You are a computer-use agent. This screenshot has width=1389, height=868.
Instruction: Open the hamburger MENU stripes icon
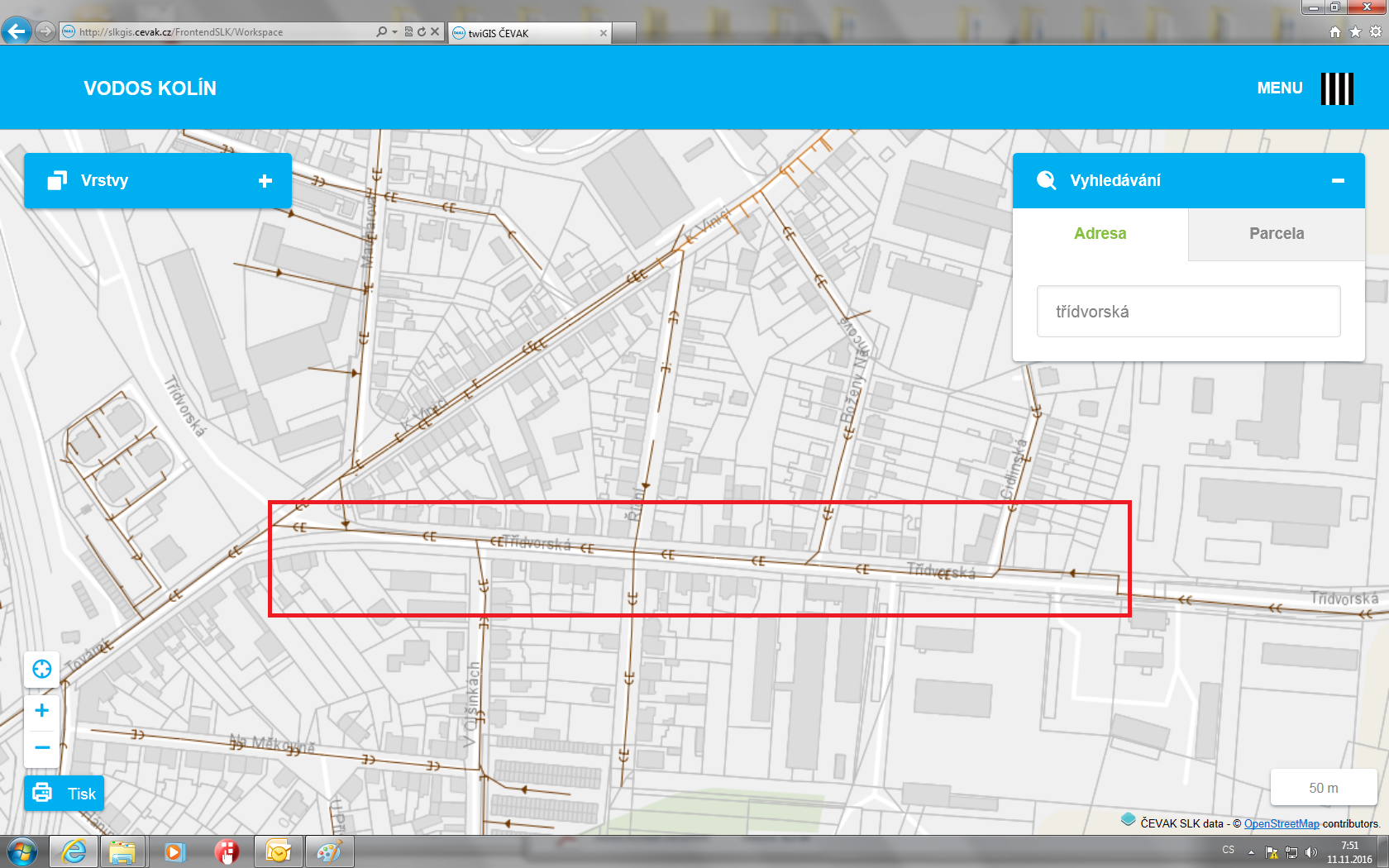(1336, 88)
